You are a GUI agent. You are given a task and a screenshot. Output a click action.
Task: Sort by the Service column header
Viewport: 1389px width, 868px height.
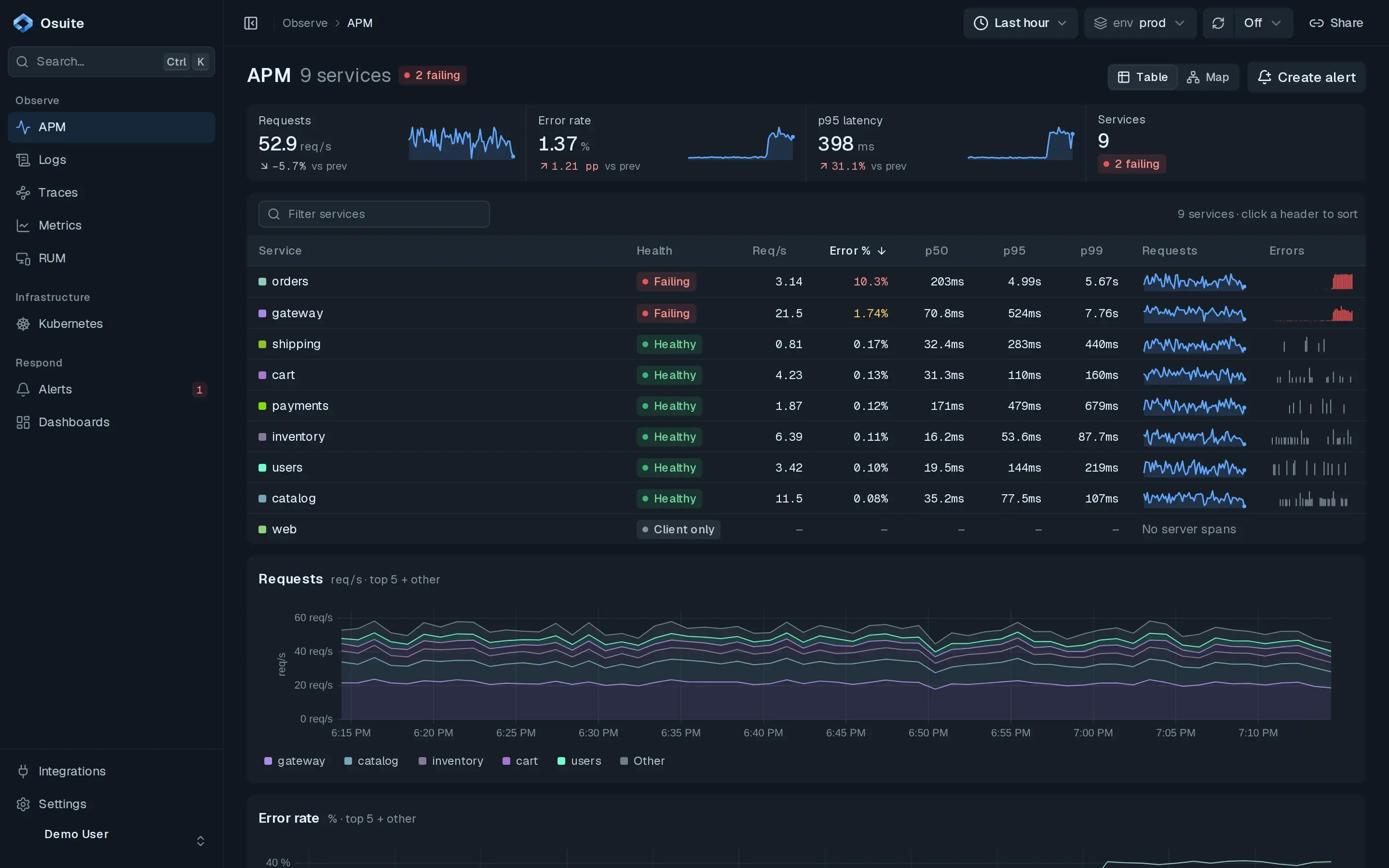click(280, 251)
